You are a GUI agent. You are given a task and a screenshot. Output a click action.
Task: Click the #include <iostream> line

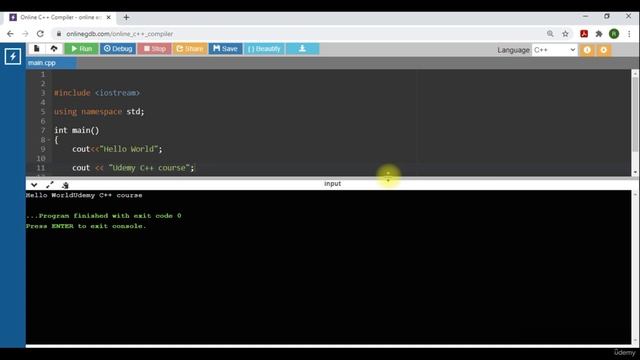[97, 93]
